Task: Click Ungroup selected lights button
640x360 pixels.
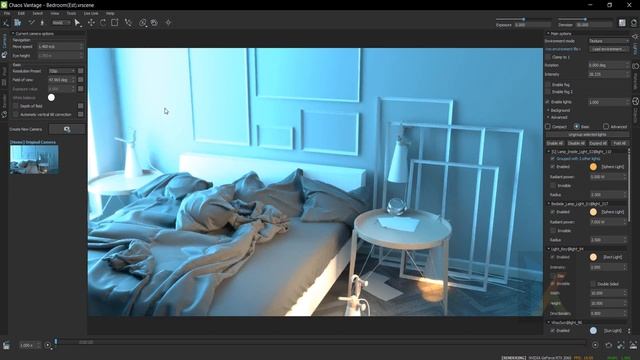Action: pyautogui.click(x=587, y=135)
